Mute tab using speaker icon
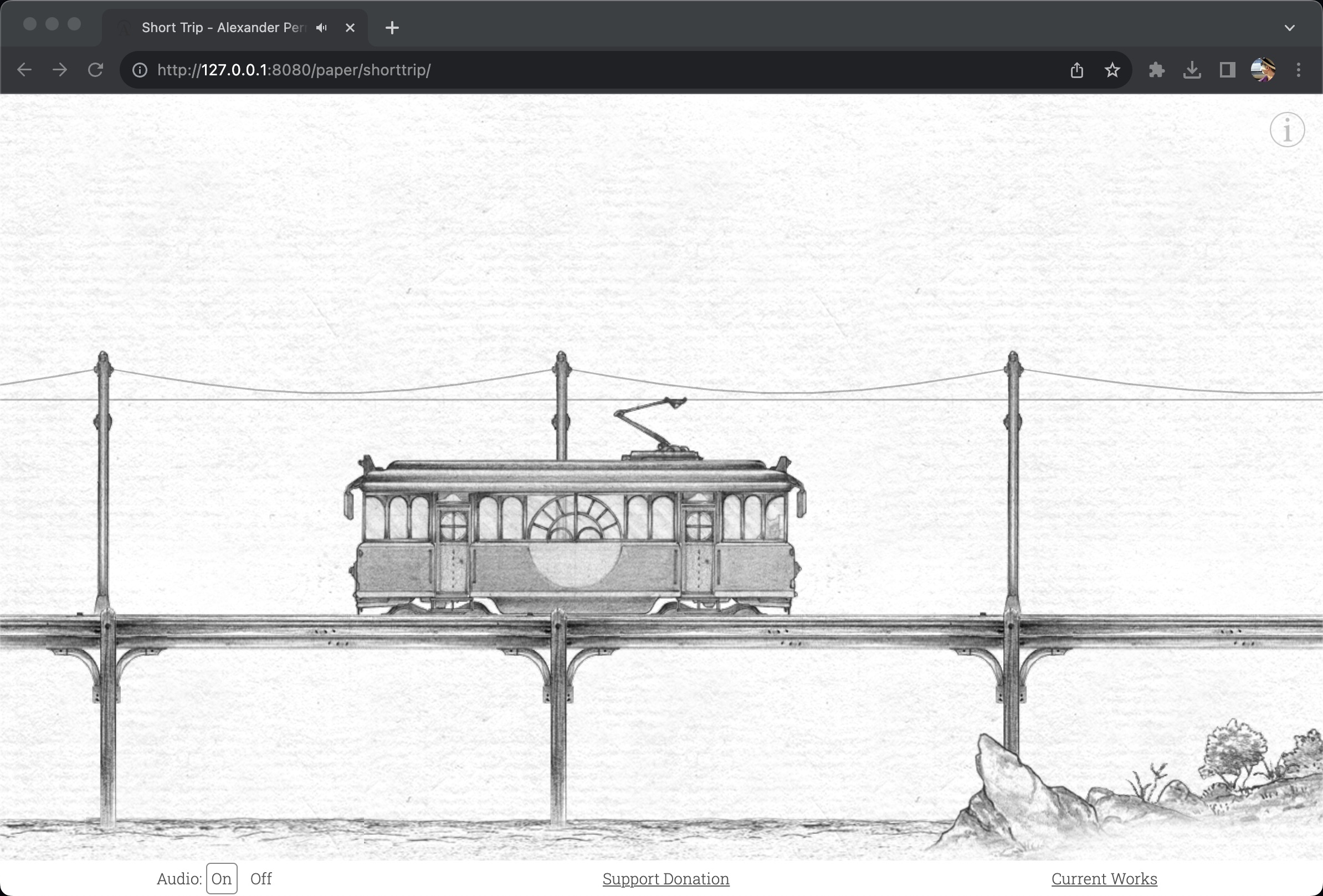This screenshot has width=1323, height=896. [322, 27]
